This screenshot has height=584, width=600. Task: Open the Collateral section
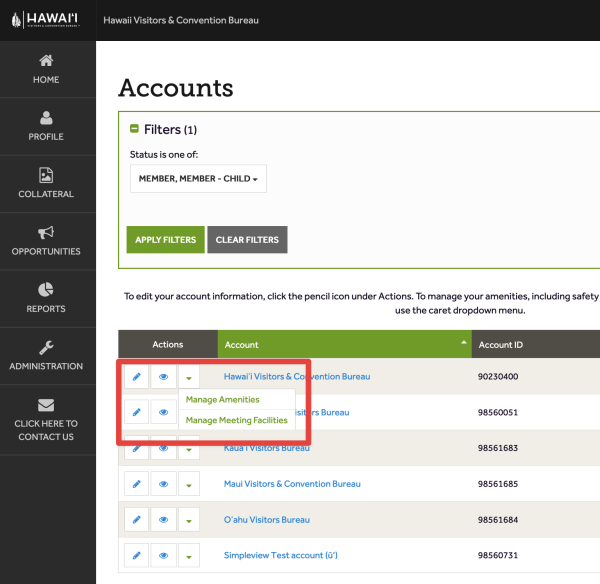click(x=46, y=184)
